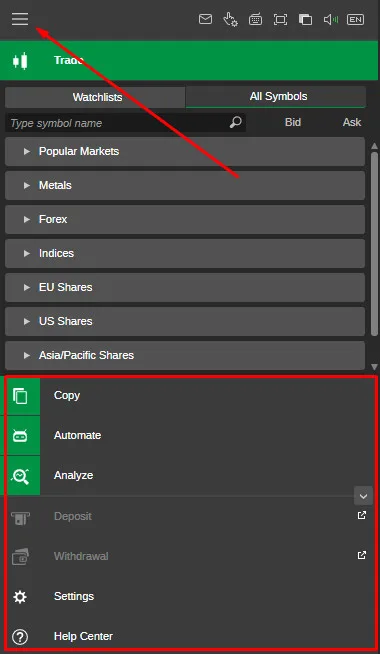
Task: Open the layout windows icon
Action: pos(305,20)
